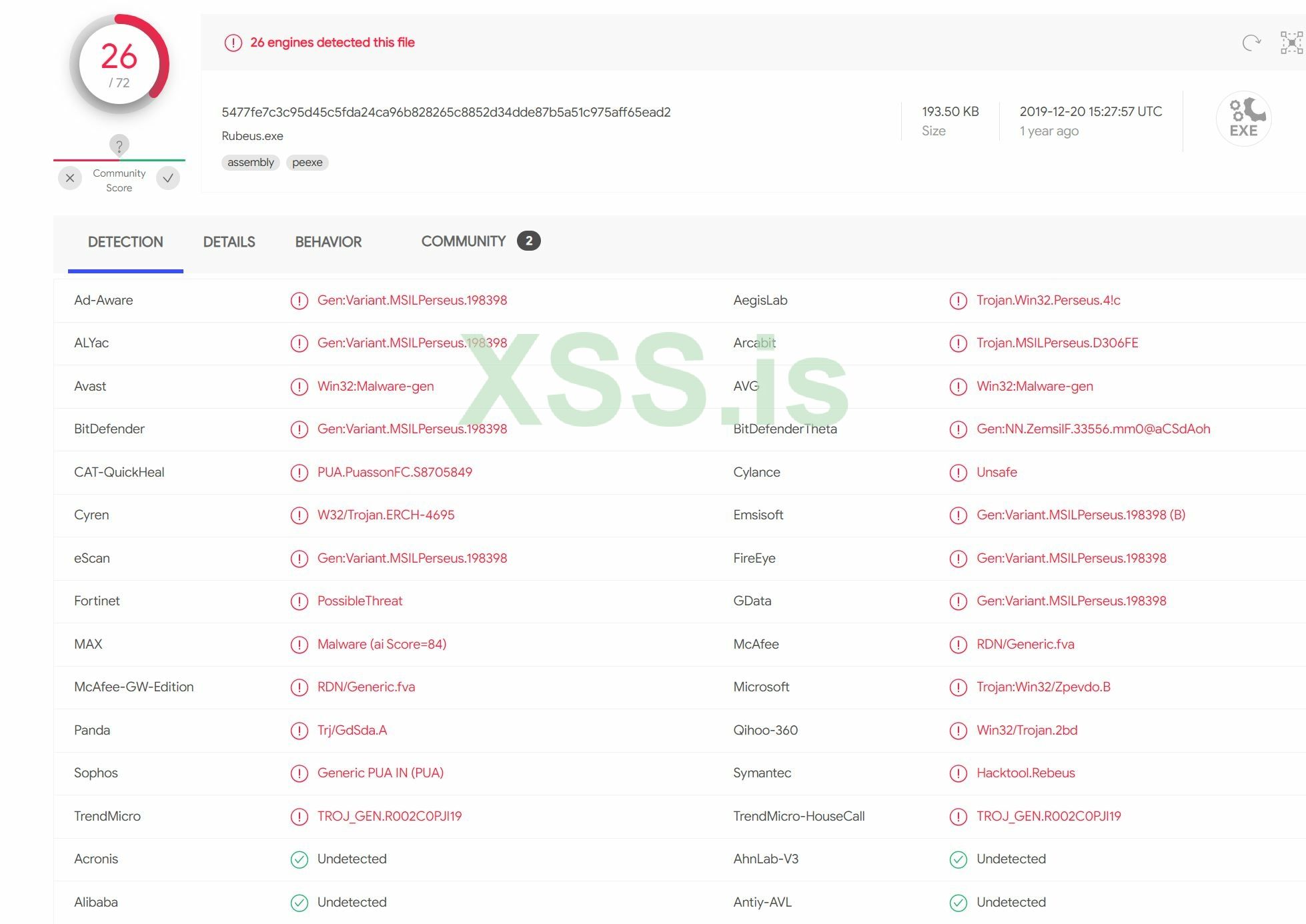Click the 26/72 detection score gauge
Viewport: 1306px width, 924px height.
[119, 65]
